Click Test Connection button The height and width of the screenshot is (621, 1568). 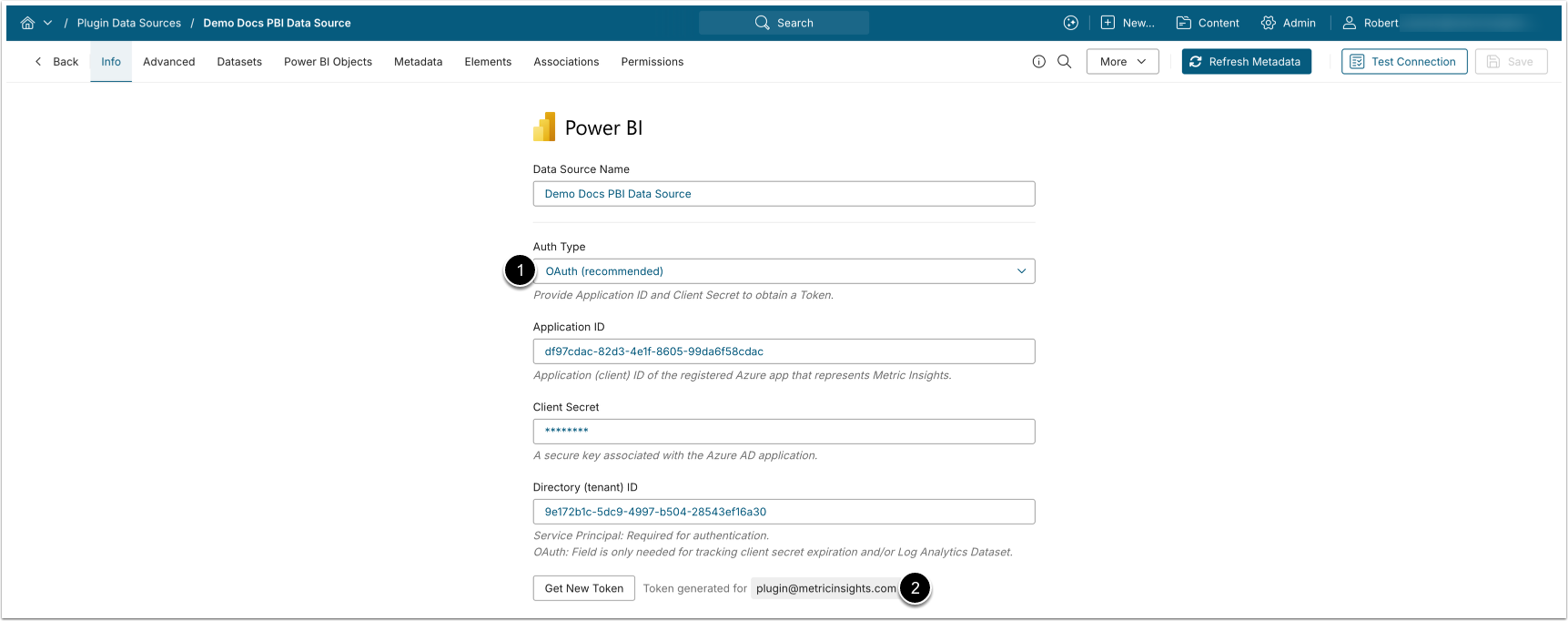(x=1403, y=62)
